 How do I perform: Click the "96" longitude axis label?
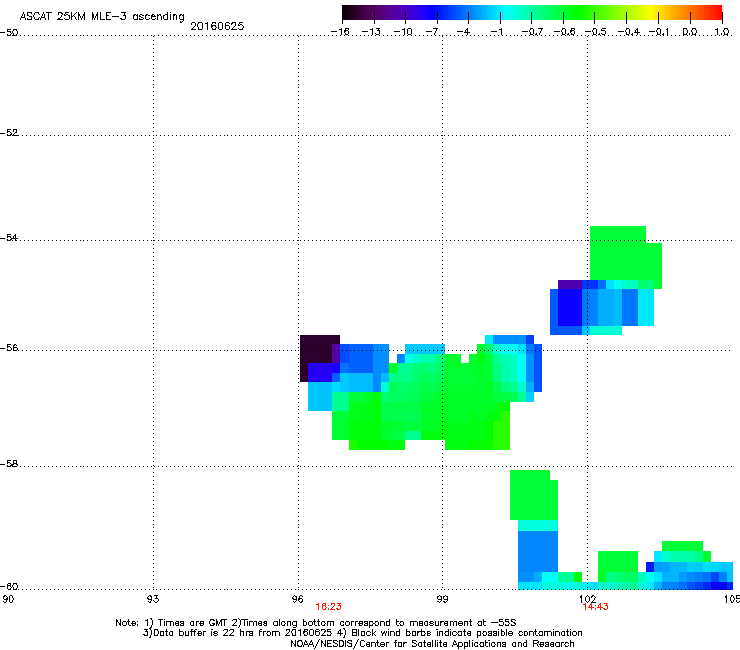point(297,599)
